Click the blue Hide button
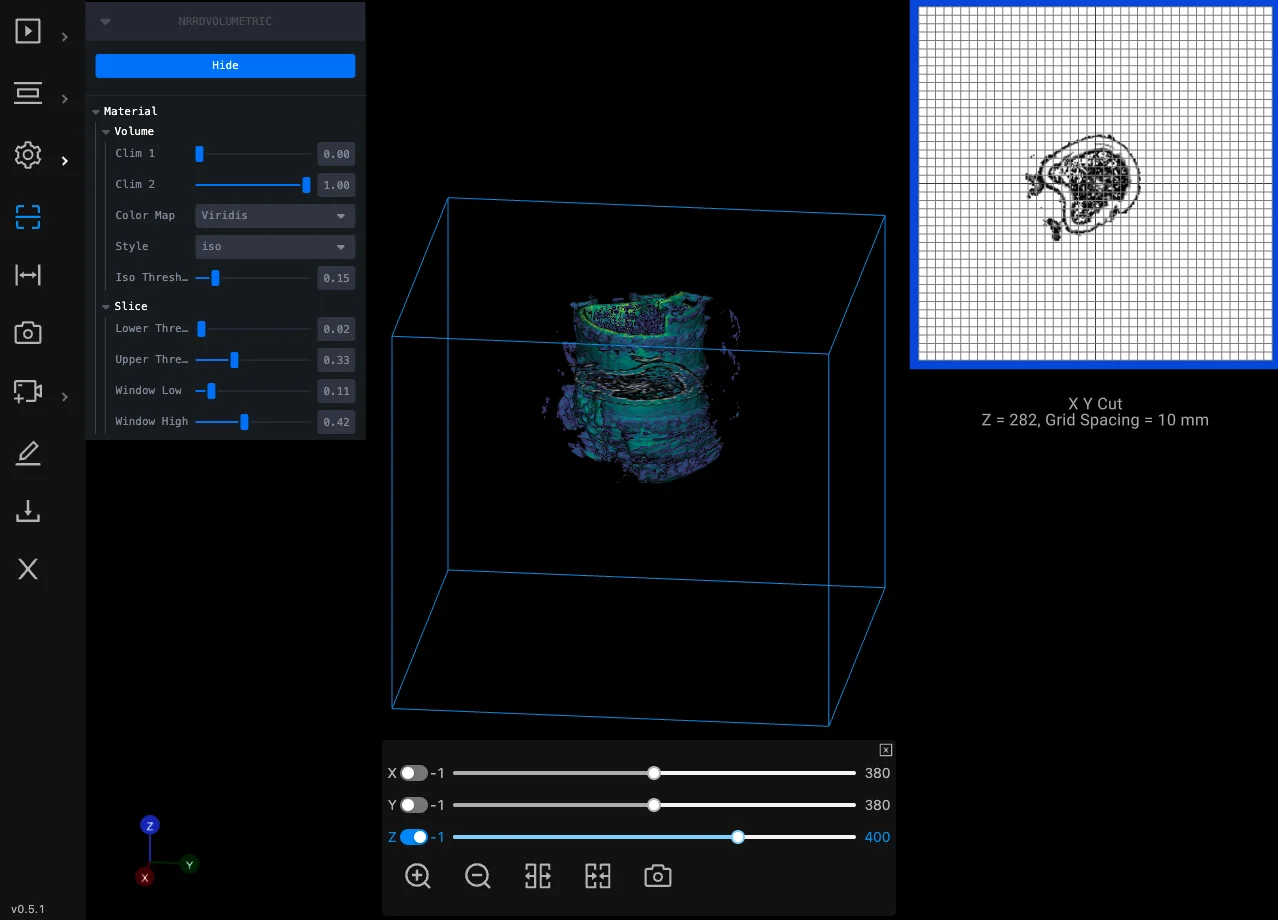This screenshot has height=920, width=1278. [x=225, y=65]
